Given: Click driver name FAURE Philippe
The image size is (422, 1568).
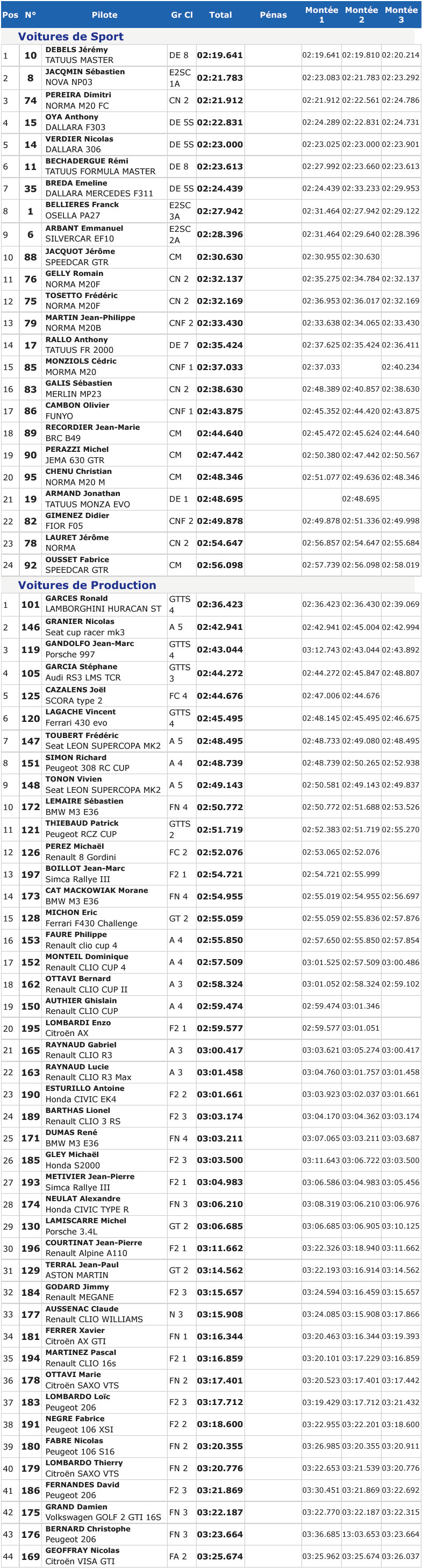Looking at the screenshot, I should pyautogui.click(x=76, y=934).
